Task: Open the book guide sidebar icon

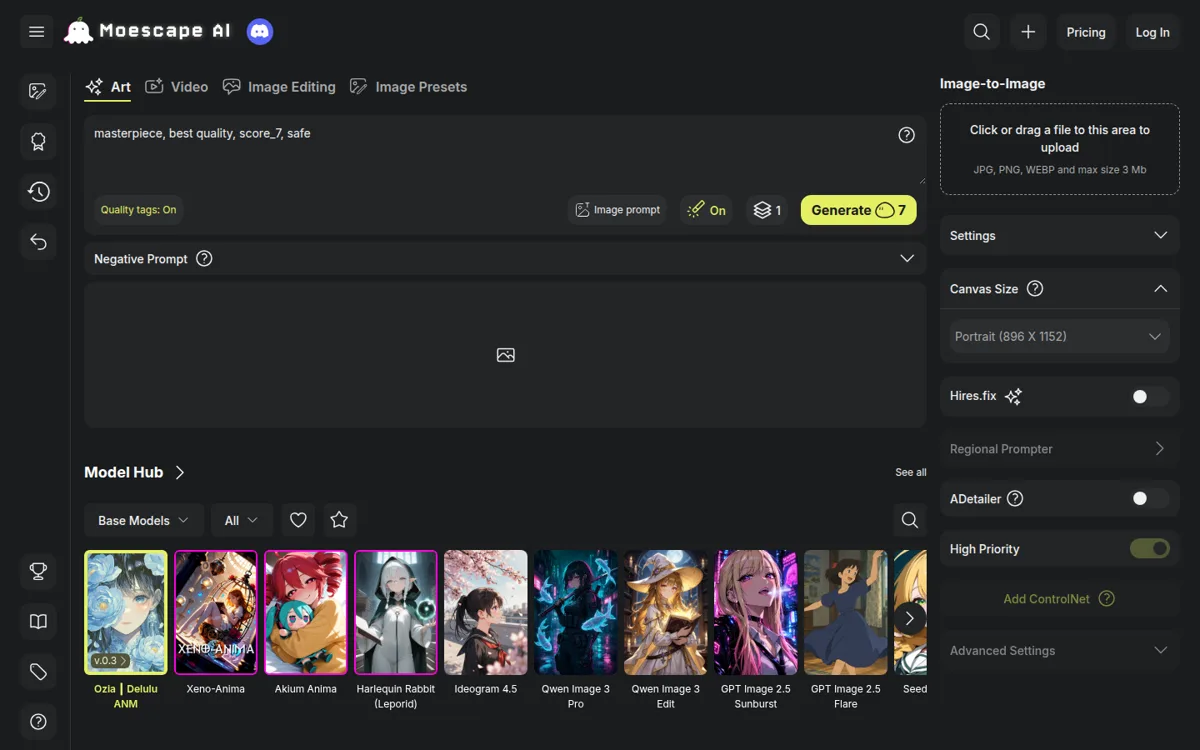Action: 38,621
